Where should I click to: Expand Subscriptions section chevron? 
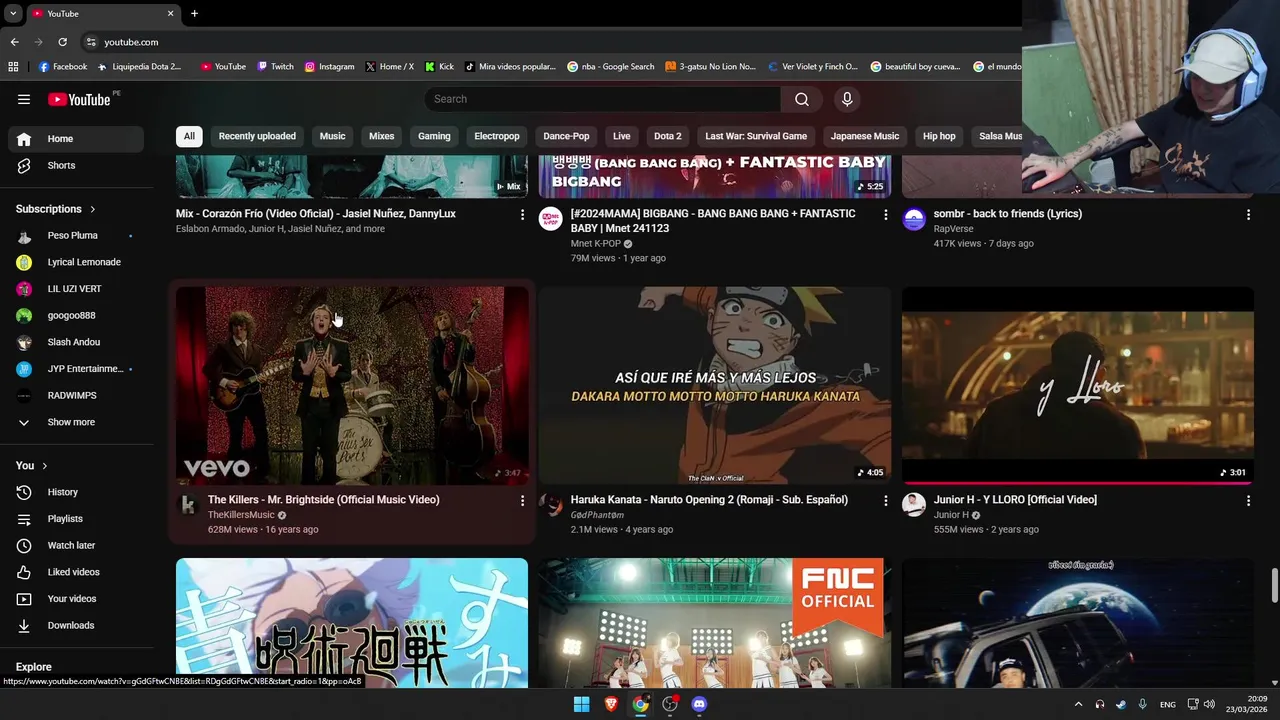point(93,209)
